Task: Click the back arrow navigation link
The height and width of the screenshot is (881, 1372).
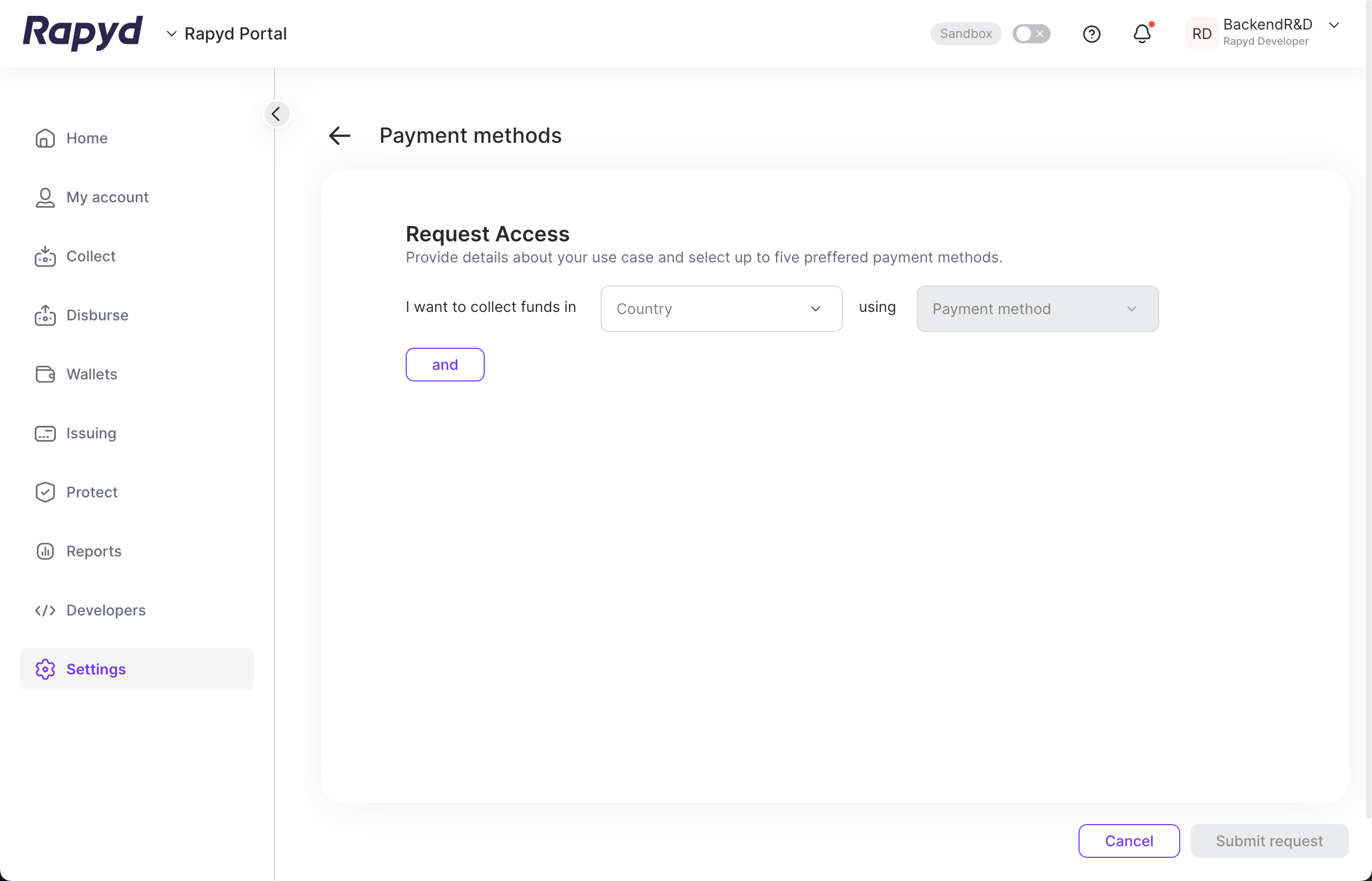Action: point(341,134)
